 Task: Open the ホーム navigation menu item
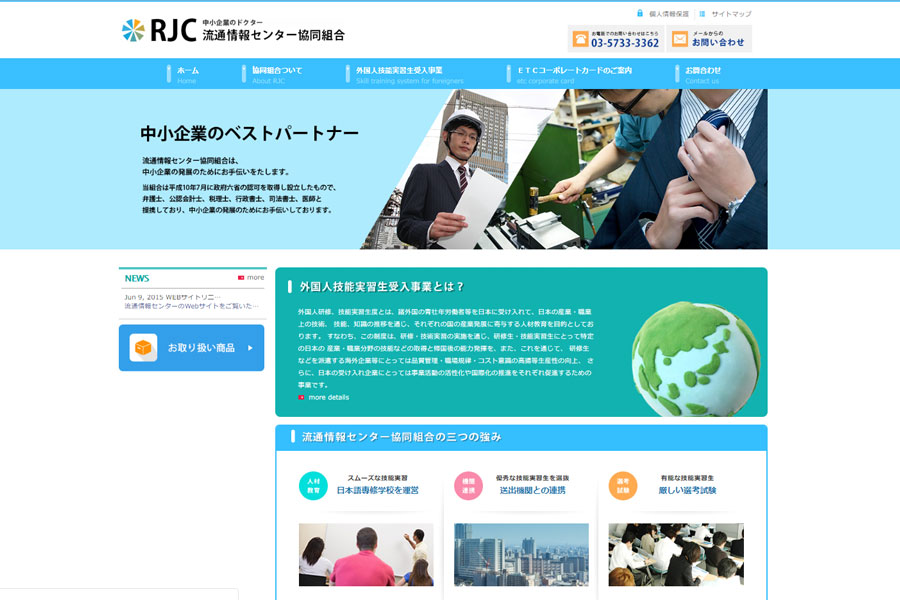pyautogui.click(x=187, y=74)
